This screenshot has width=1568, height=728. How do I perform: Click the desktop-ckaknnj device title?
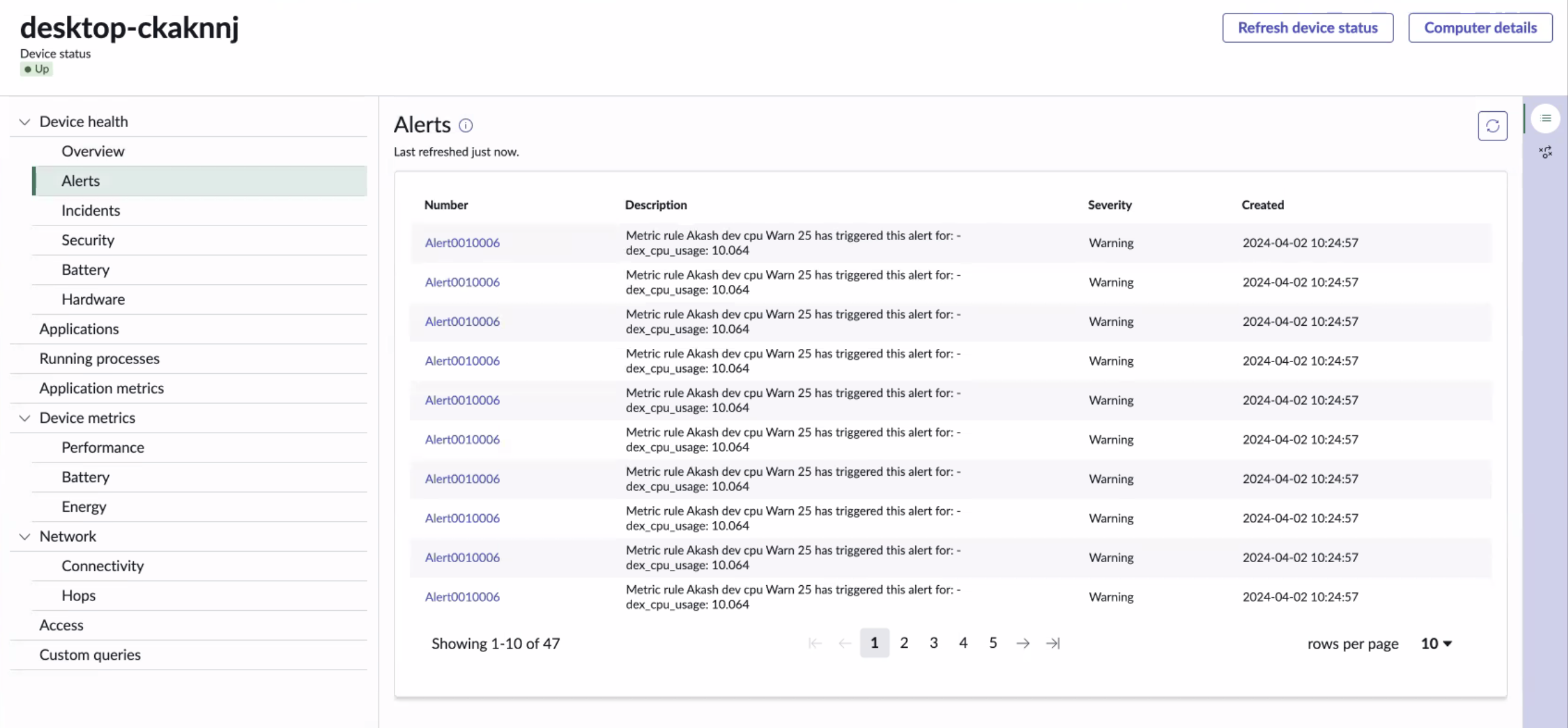pyautogui.click(x=129, y=28)
